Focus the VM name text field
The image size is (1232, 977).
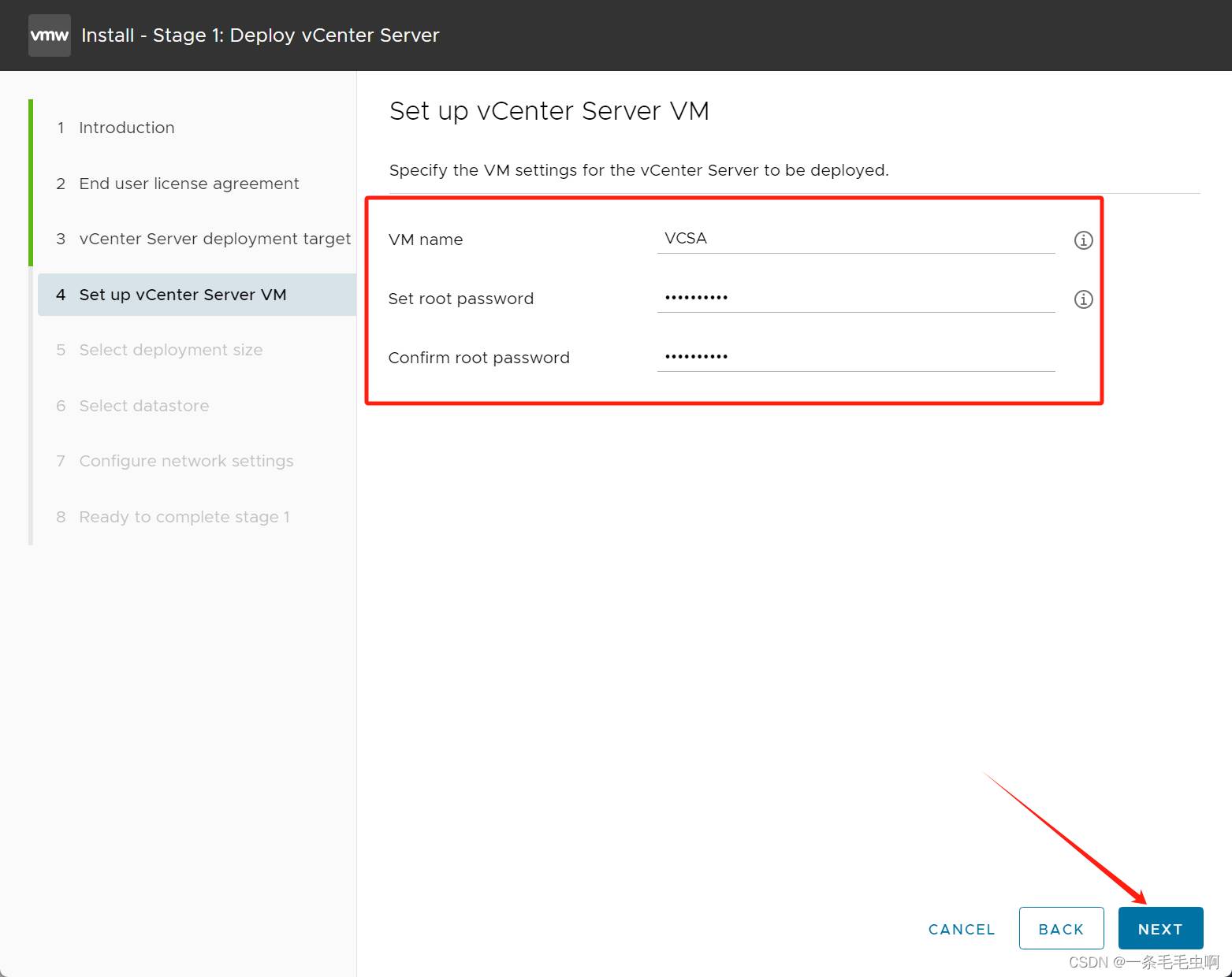pos(855,239)
